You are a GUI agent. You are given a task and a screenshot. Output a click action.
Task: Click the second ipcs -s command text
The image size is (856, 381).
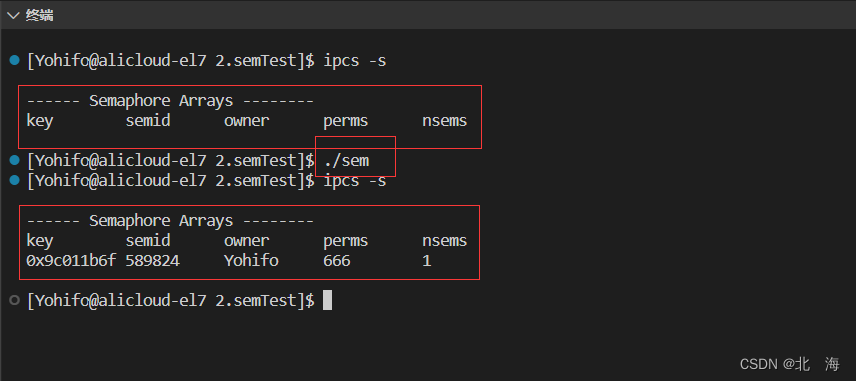355,181
